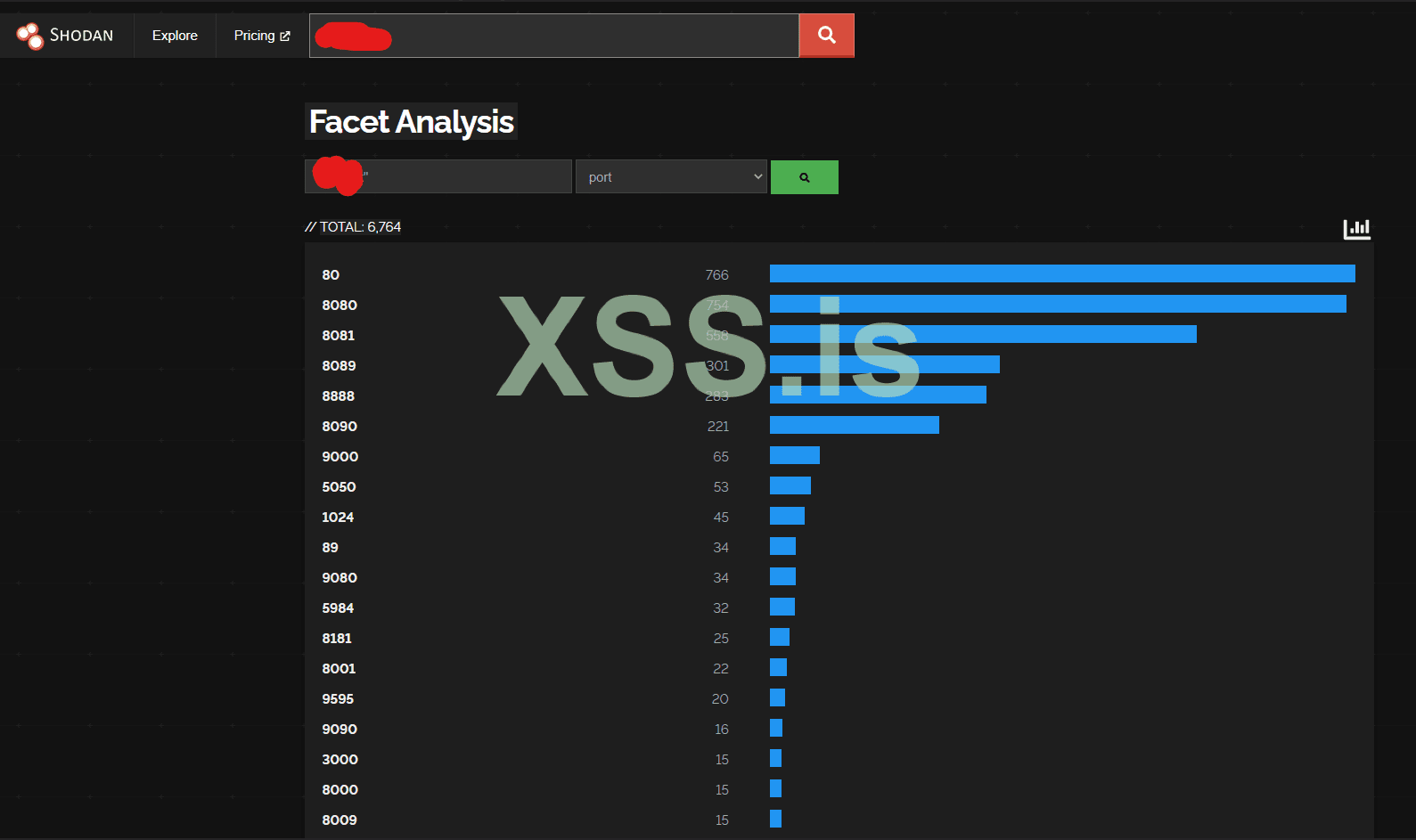Screen dimensions: 1416x840
Task: Click the blue bar for port 8081
Action: click(983, 334)
